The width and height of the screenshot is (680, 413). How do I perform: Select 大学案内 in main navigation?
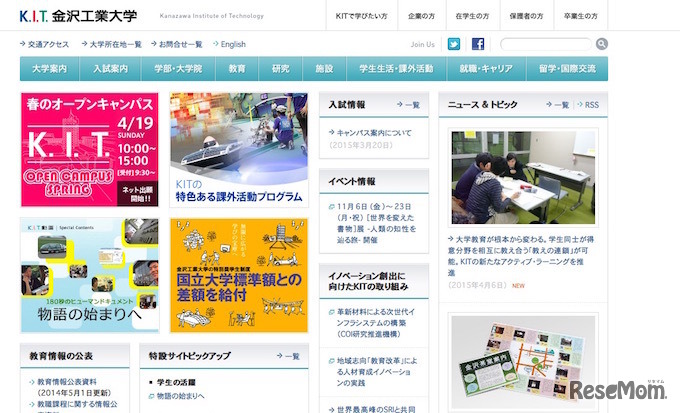coord(49,69)
